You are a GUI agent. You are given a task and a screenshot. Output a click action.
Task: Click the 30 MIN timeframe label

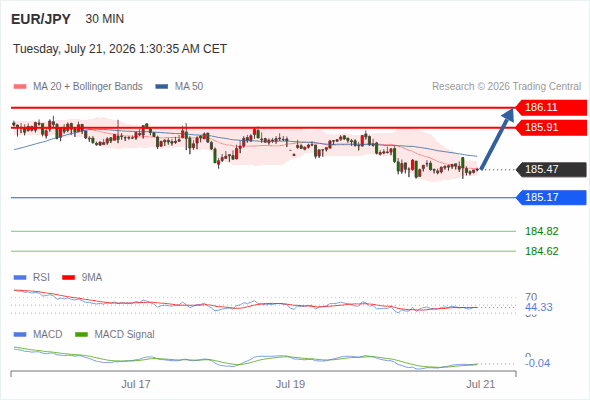tap(105, 19)
